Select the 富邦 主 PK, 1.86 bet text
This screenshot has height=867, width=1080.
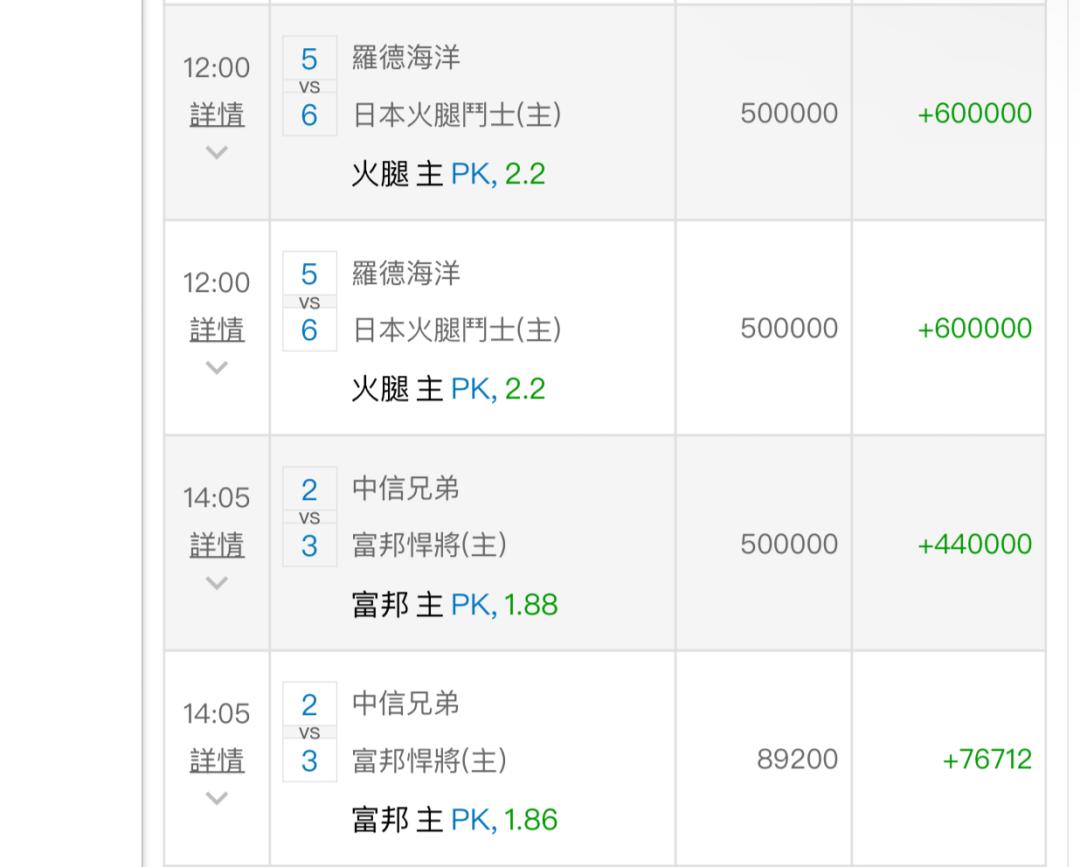(x=454, y=820)
